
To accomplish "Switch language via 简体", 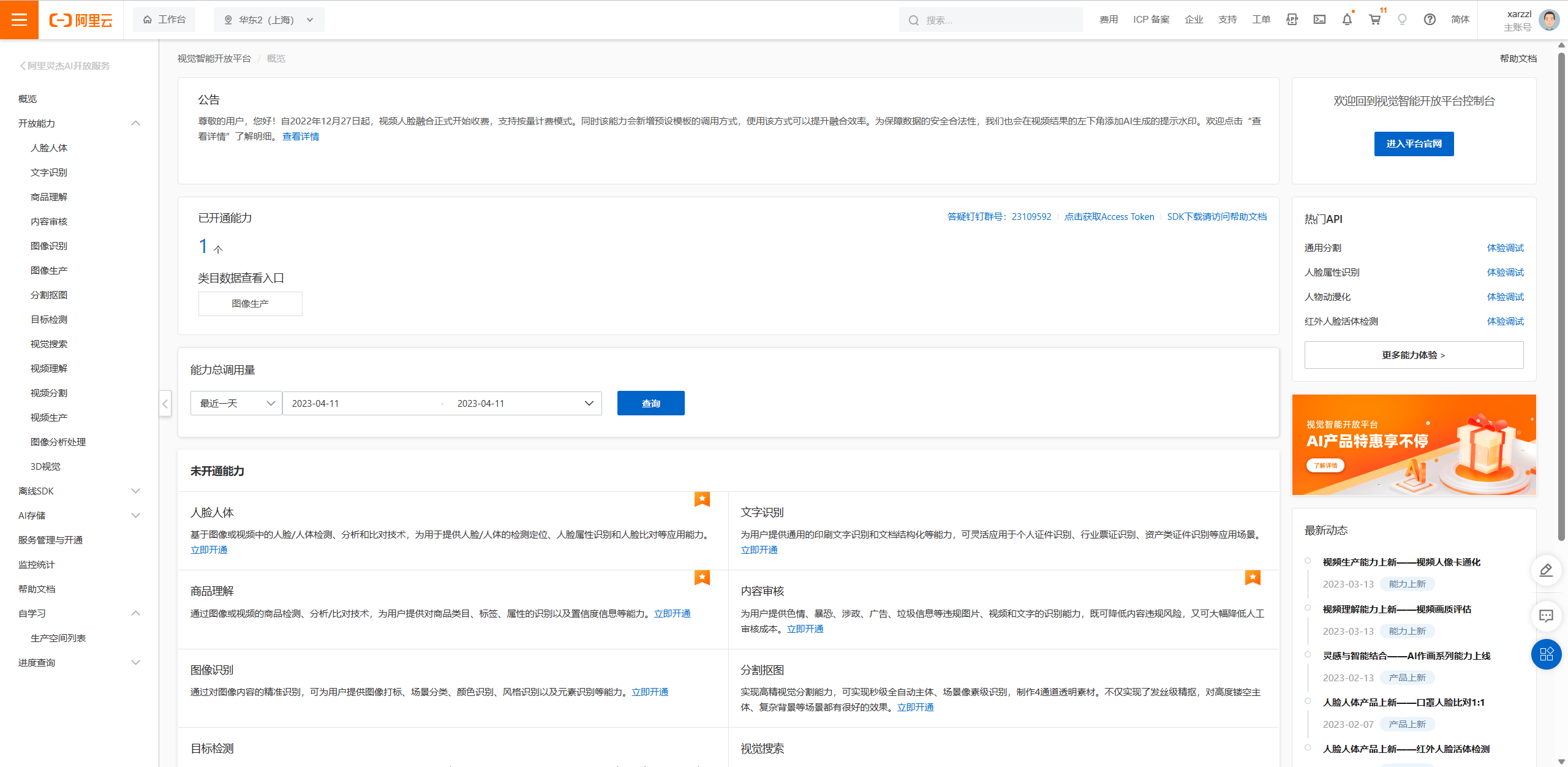I will click(x=1460, y=20).
